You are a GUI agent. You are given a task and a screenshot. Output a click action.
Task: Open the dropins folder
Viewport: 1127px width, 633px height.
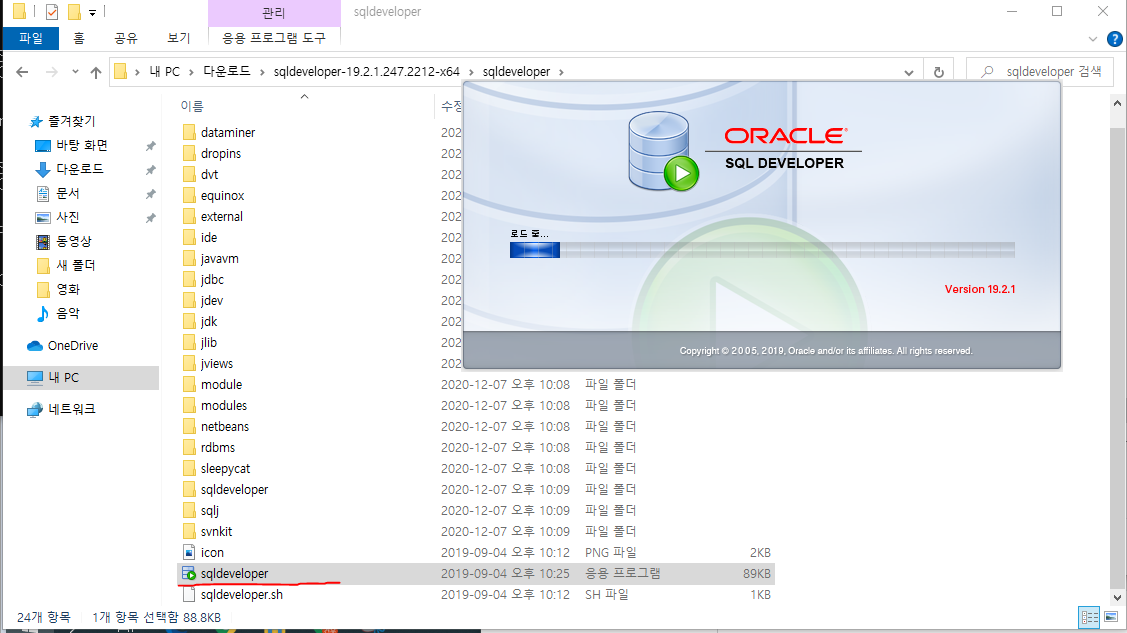point(221,154)
